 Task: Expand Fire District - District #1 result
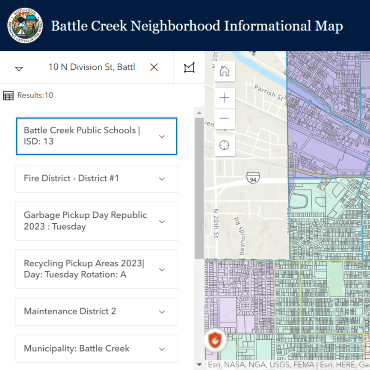coord(162,179)
